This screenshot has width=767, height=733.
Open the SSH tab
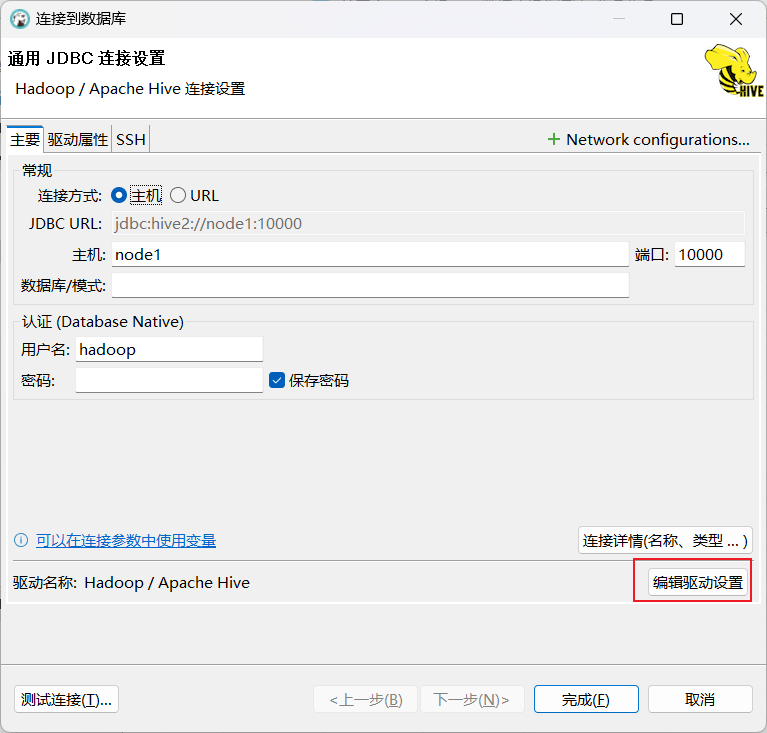click(131, 140)
